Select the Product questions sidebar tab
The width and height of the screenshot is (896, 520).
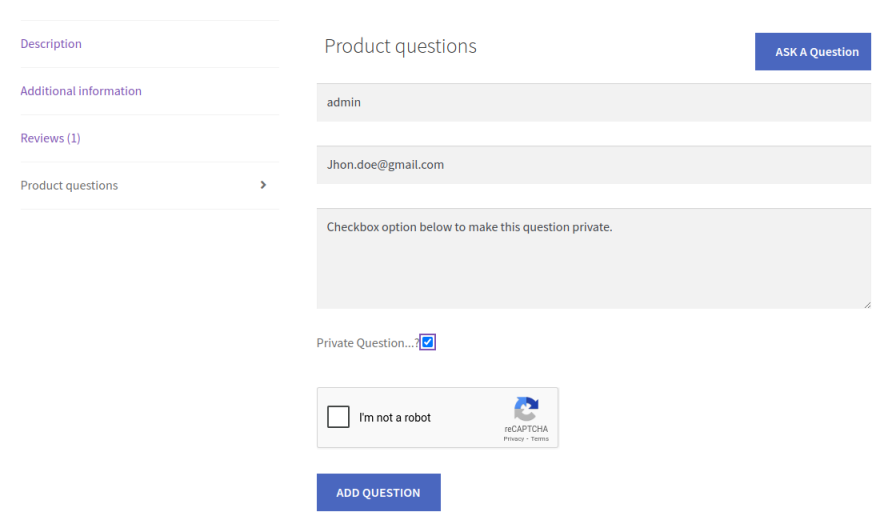point(69,185)
